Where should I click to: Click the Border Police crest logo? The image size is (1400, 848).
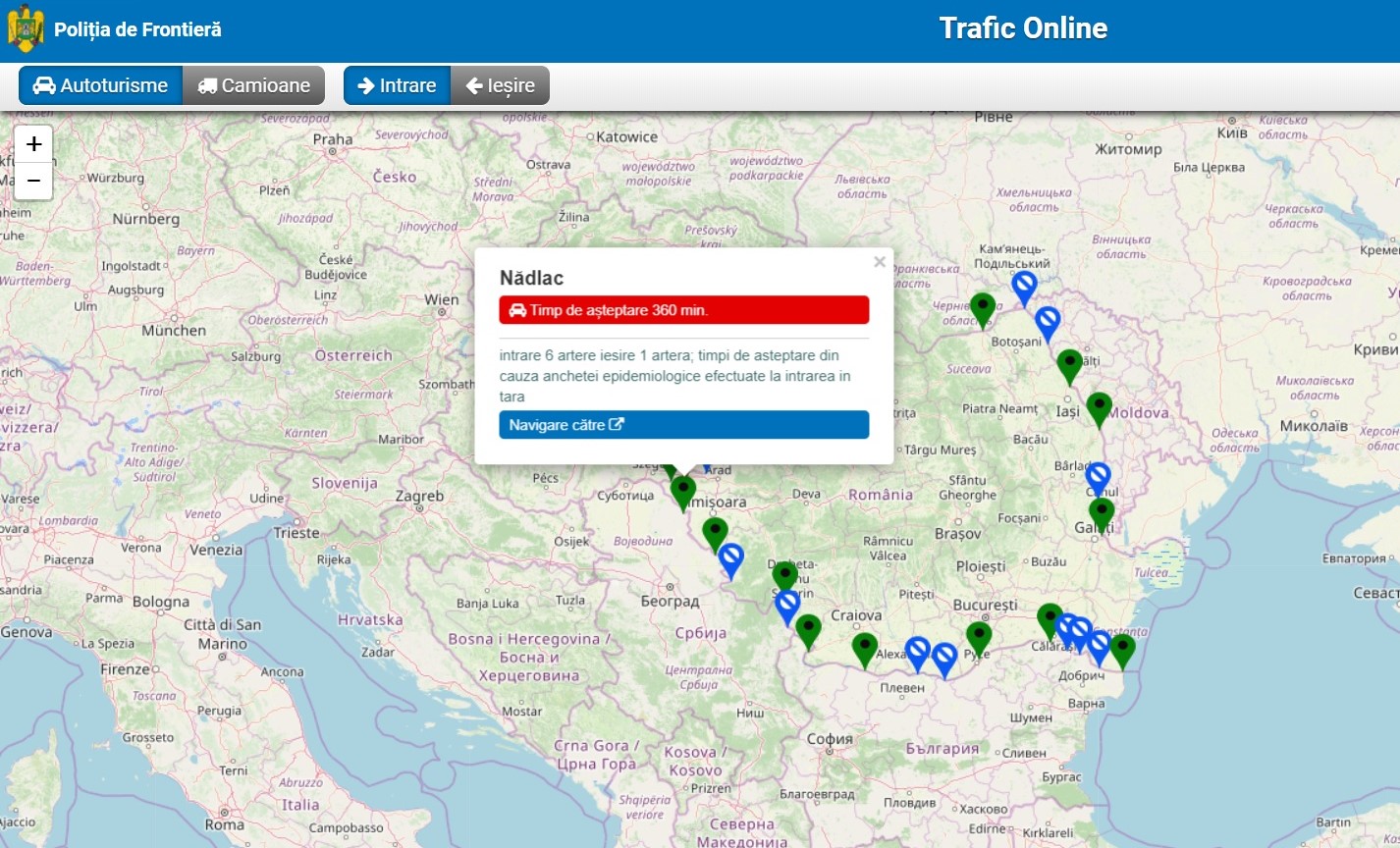(26, 28)
